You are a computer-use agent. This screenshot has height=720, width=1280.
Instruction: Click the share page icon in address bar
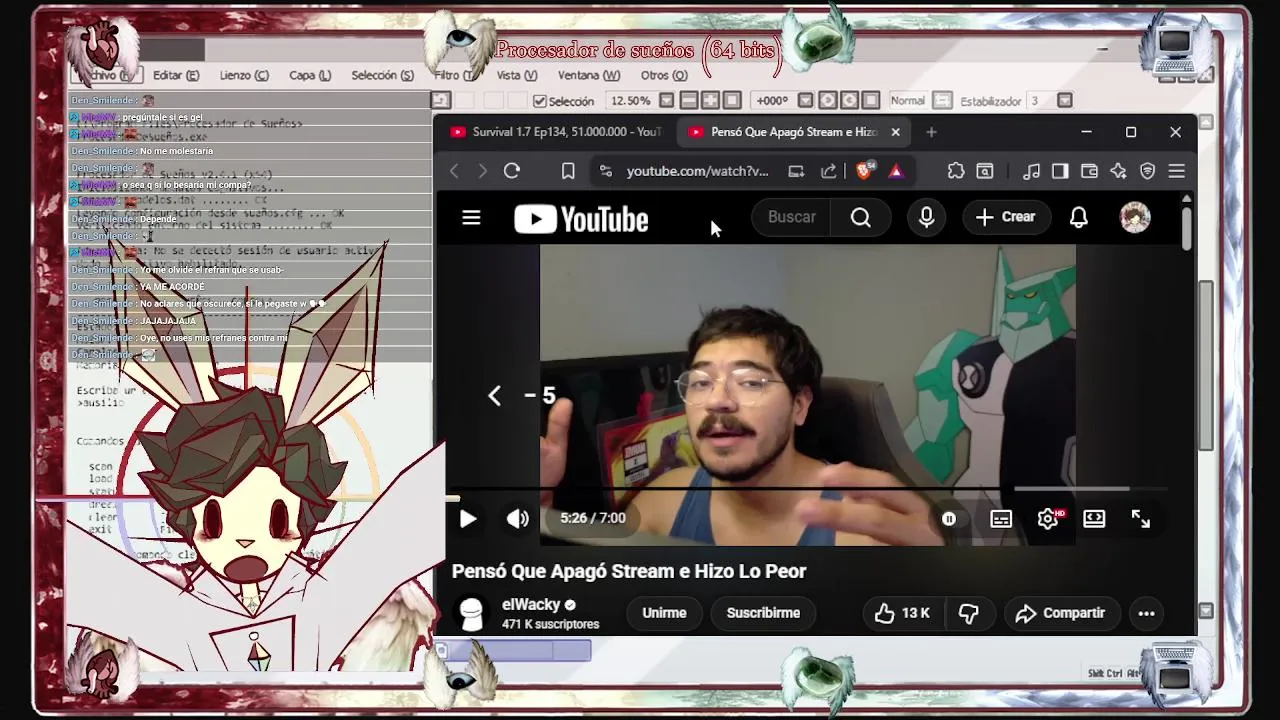click(829, 171)
